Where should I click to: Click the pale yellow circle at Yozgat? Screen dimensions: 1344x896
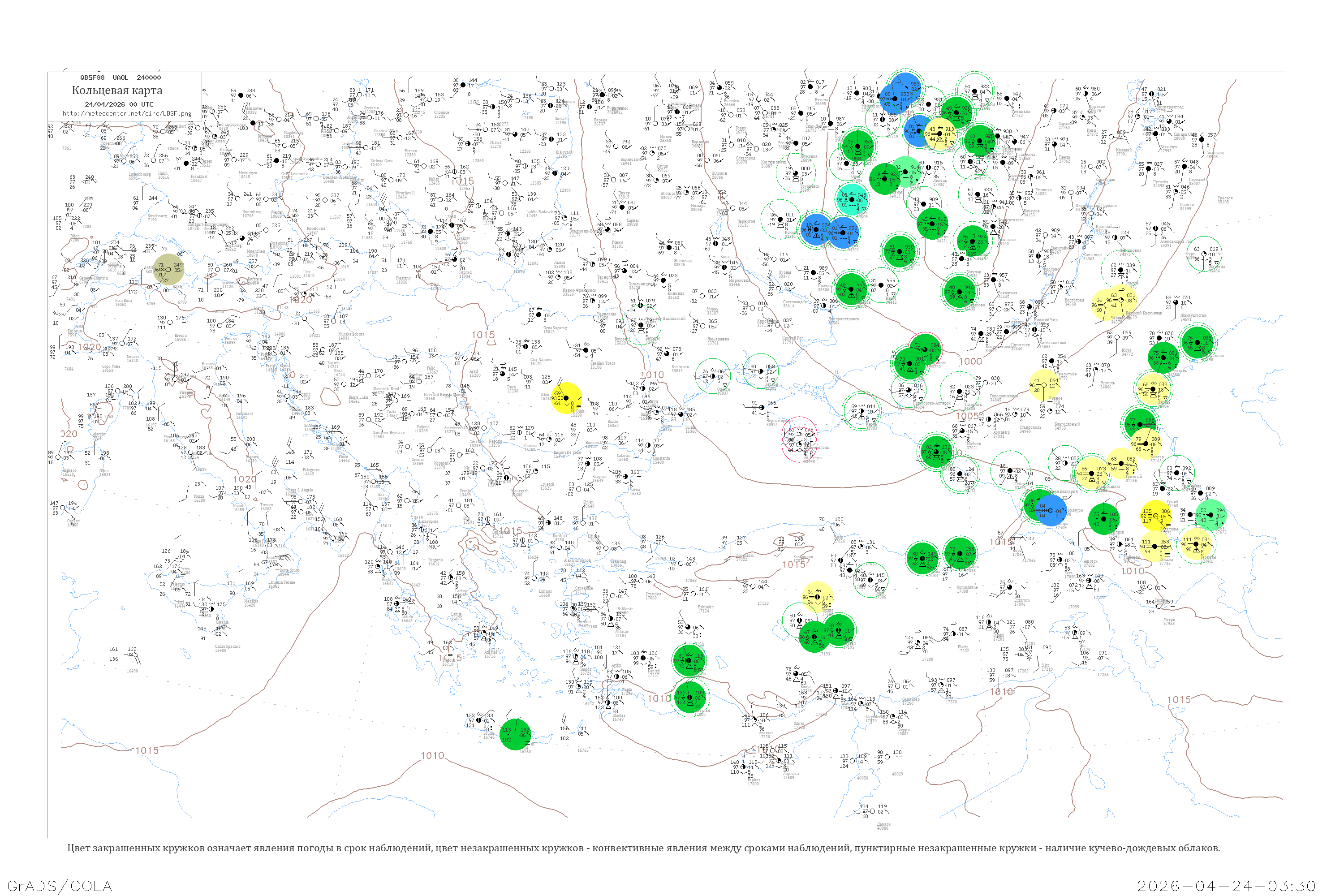pos(818,597)
